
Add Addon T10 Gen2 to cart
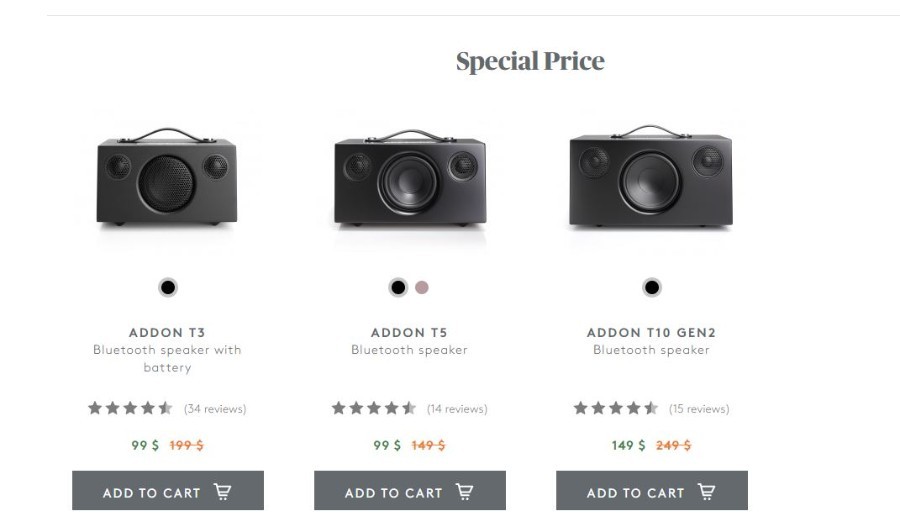[652, 491]
